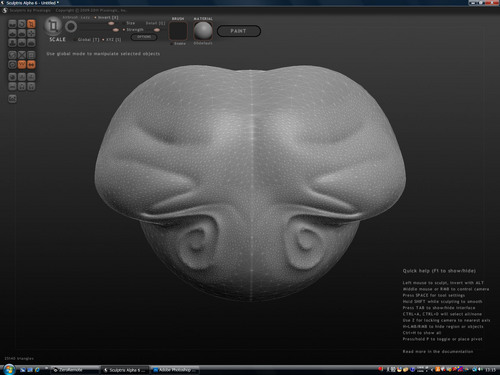Click the brush ring preview circle
Image resolution: width=500 pixels, height=375 pixels.
(x=71, y=27)
